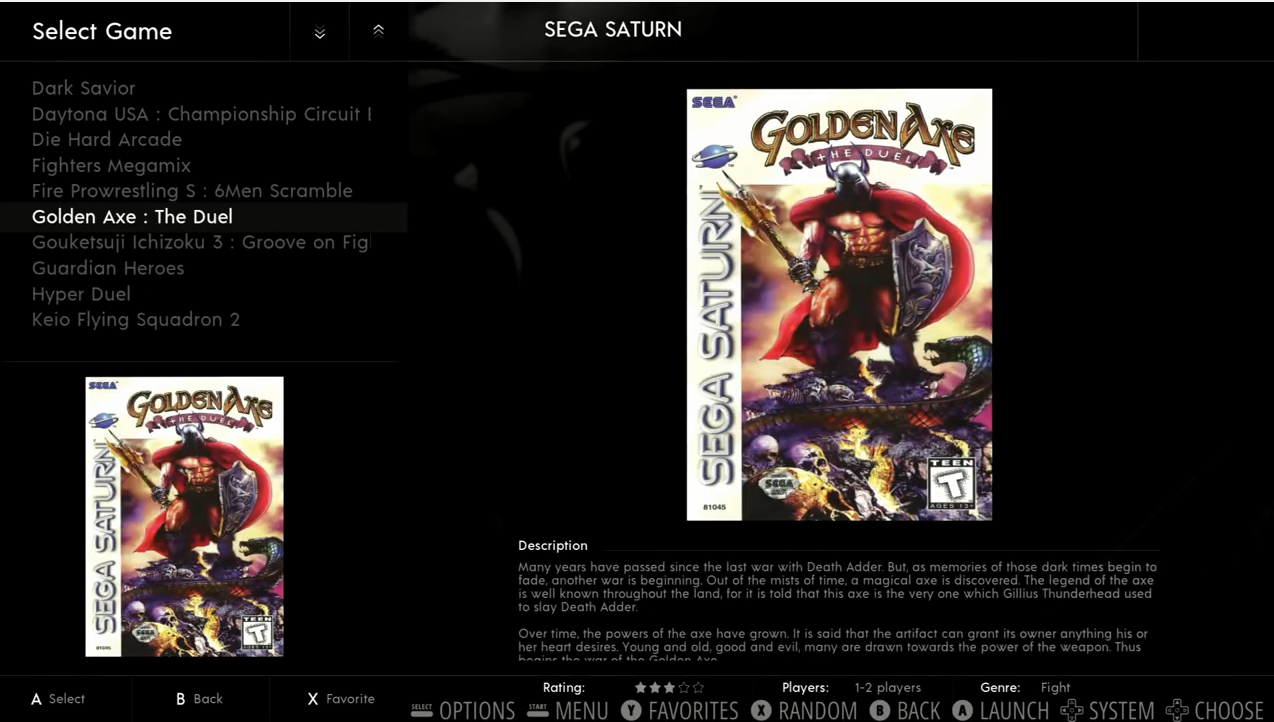Click the X Favorite button

tap(341, 699)
